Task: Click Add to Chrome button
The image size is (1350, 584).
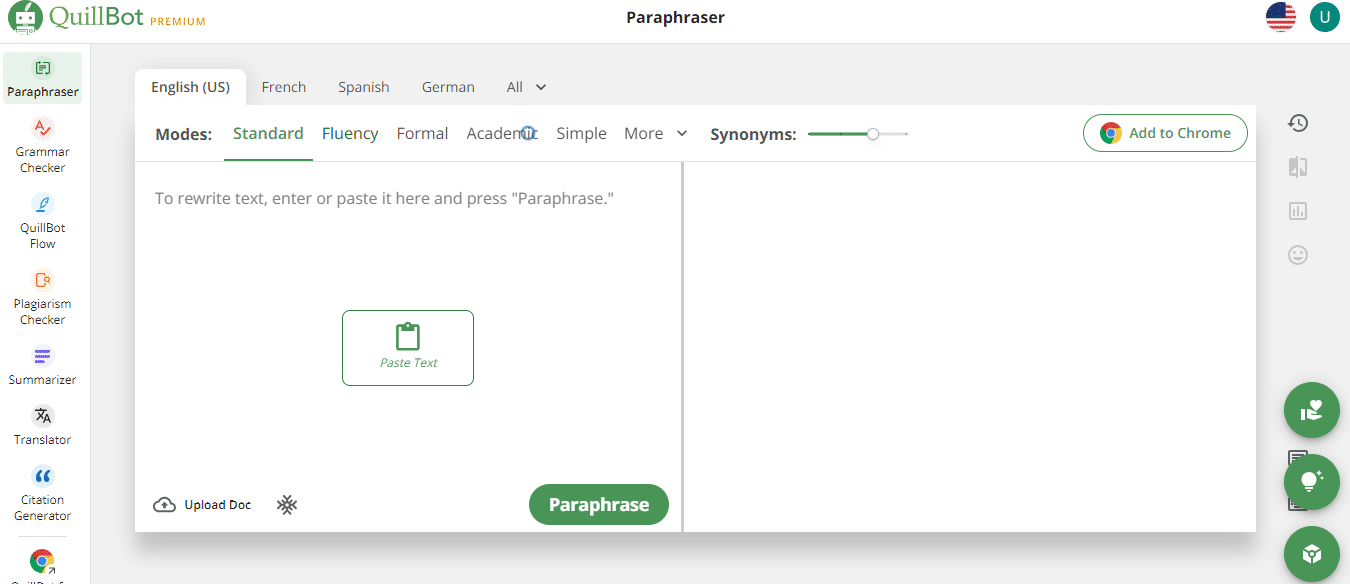Action: [1165, 133]
